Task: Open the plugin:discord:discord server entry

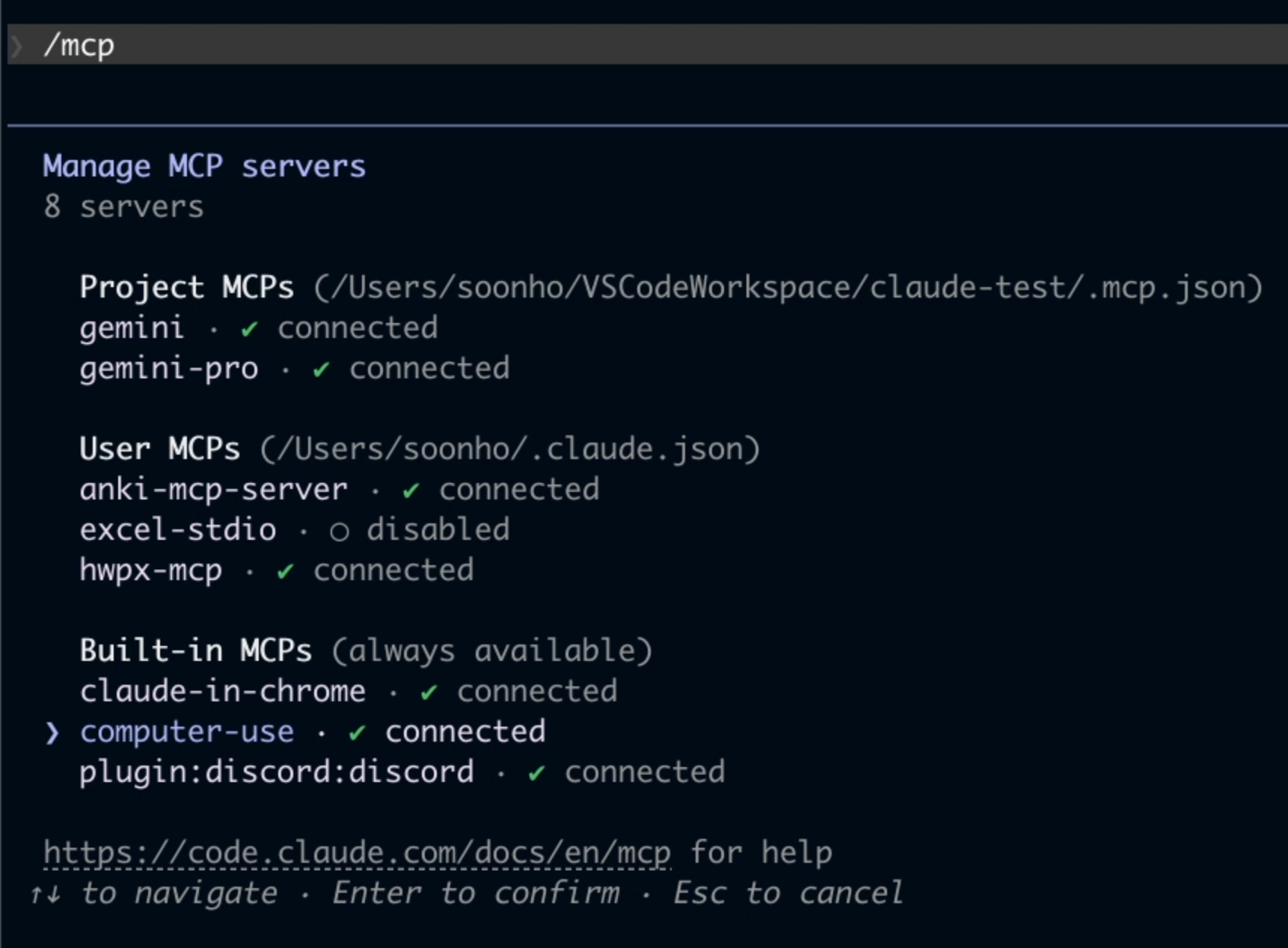Action: tap(402, 772)
